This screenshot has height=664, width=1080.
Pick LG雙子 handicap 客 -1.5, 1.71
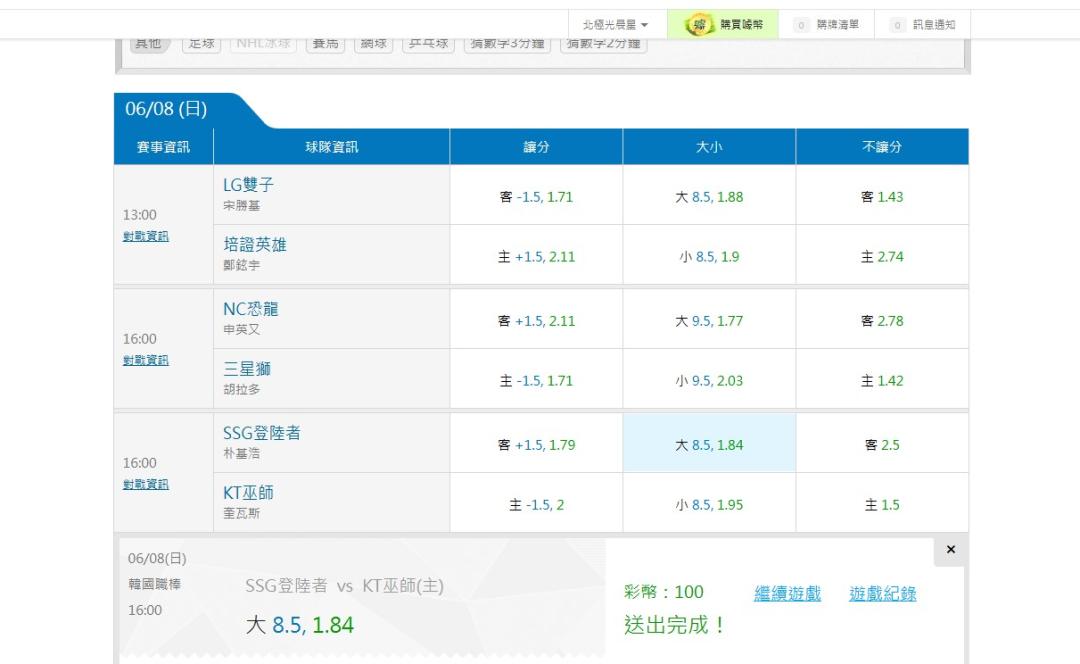pyautogui.click(x=536, y=197)
